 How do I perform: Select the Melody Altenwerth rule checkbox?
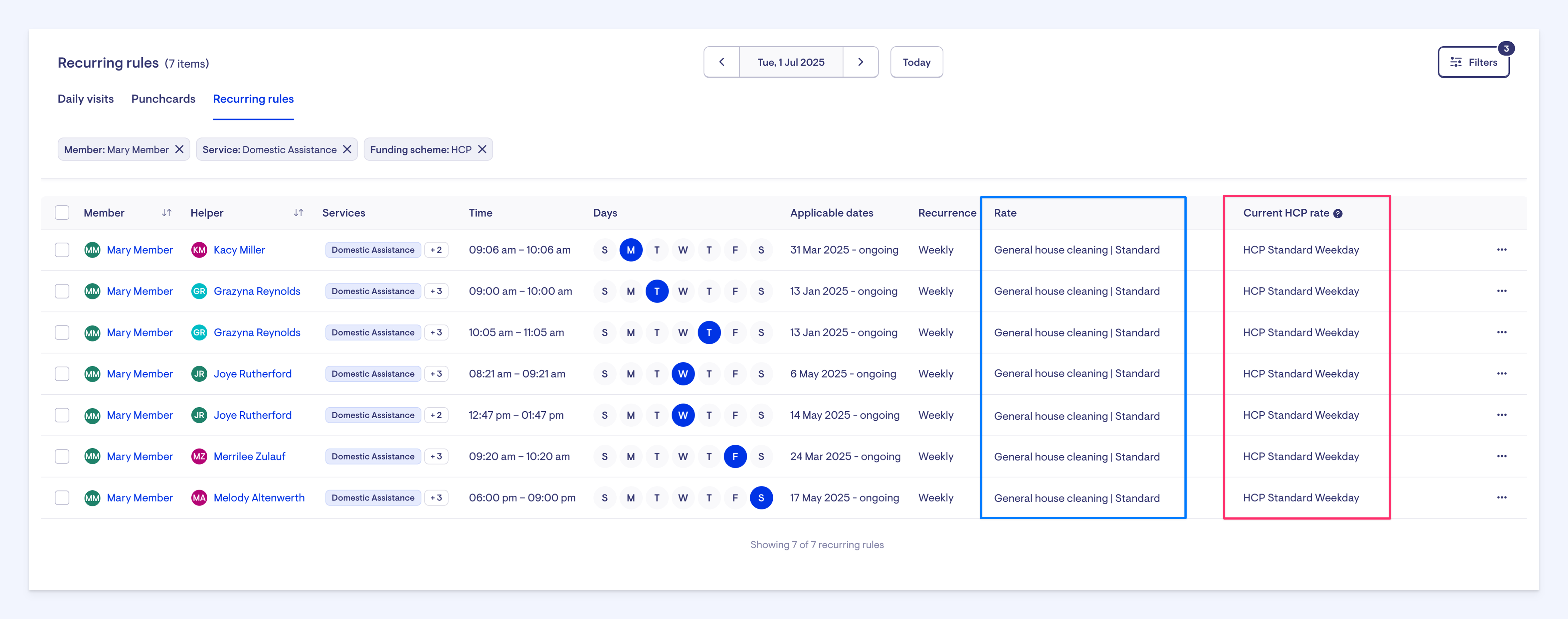[62, 498]
